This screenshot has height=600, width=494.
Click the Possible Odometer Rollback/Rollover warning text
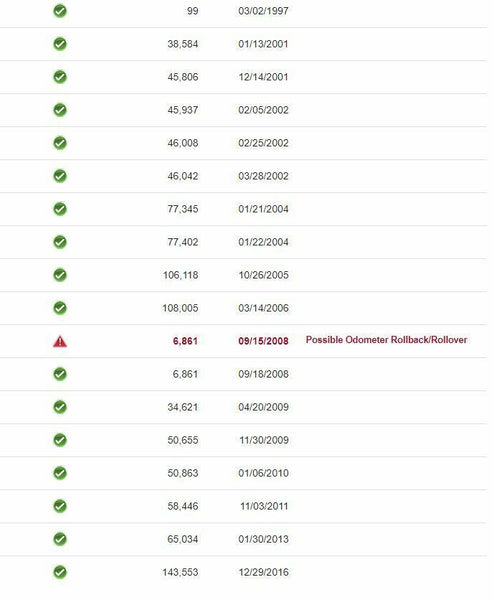(386, 340)
